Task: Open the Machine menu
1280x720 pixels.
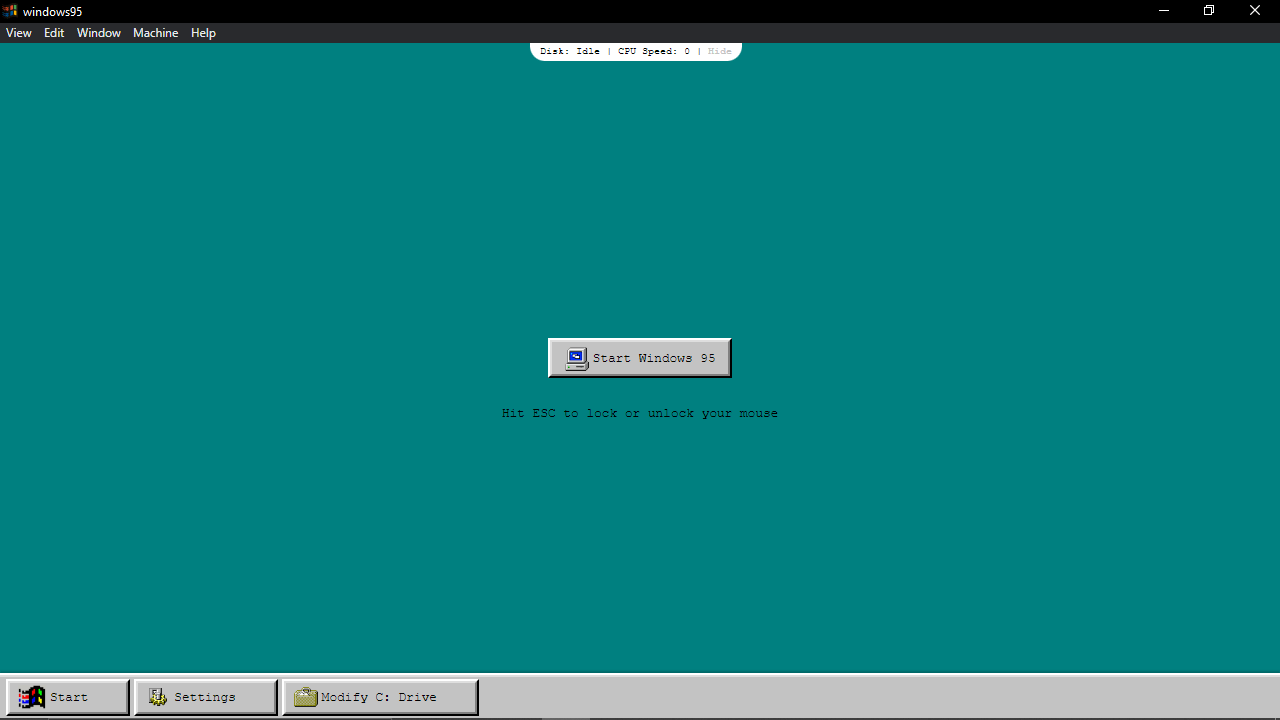Action: (156, 33)
